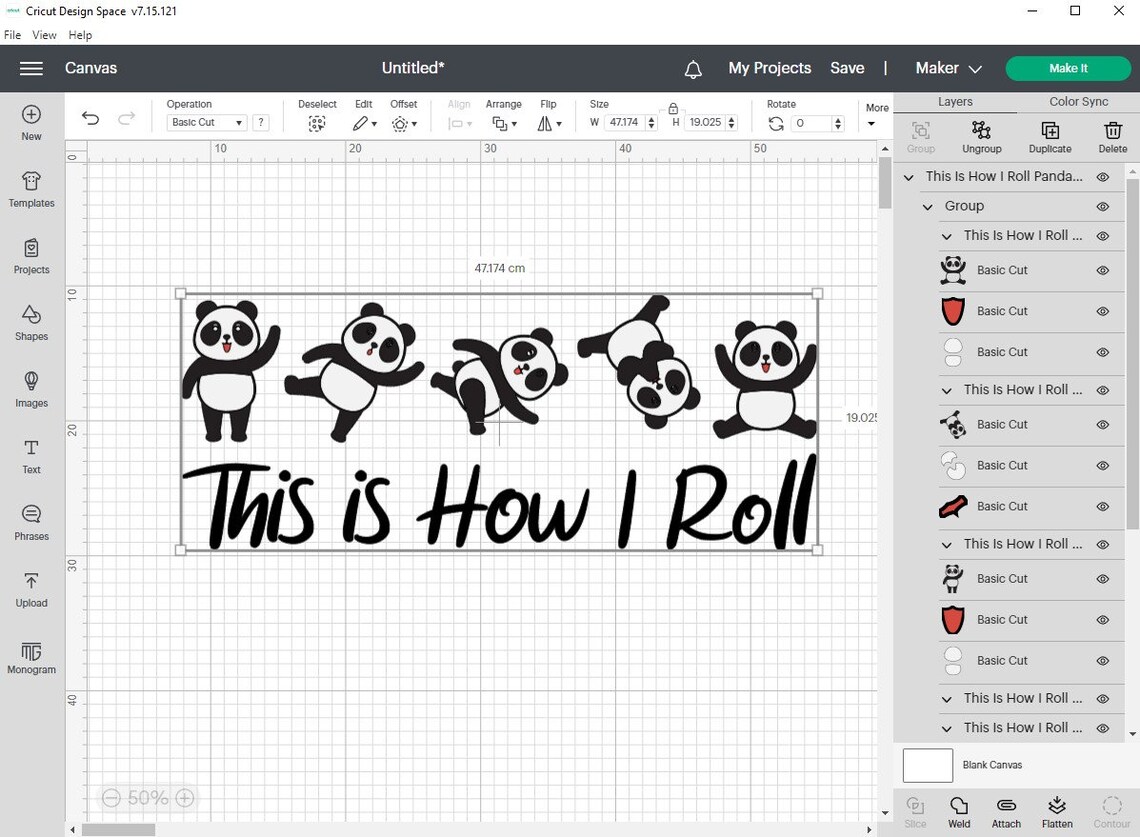Select the Text tool in the left sidebar
1140x837 pixels.
pyautogui.click(x=31, y=457)
